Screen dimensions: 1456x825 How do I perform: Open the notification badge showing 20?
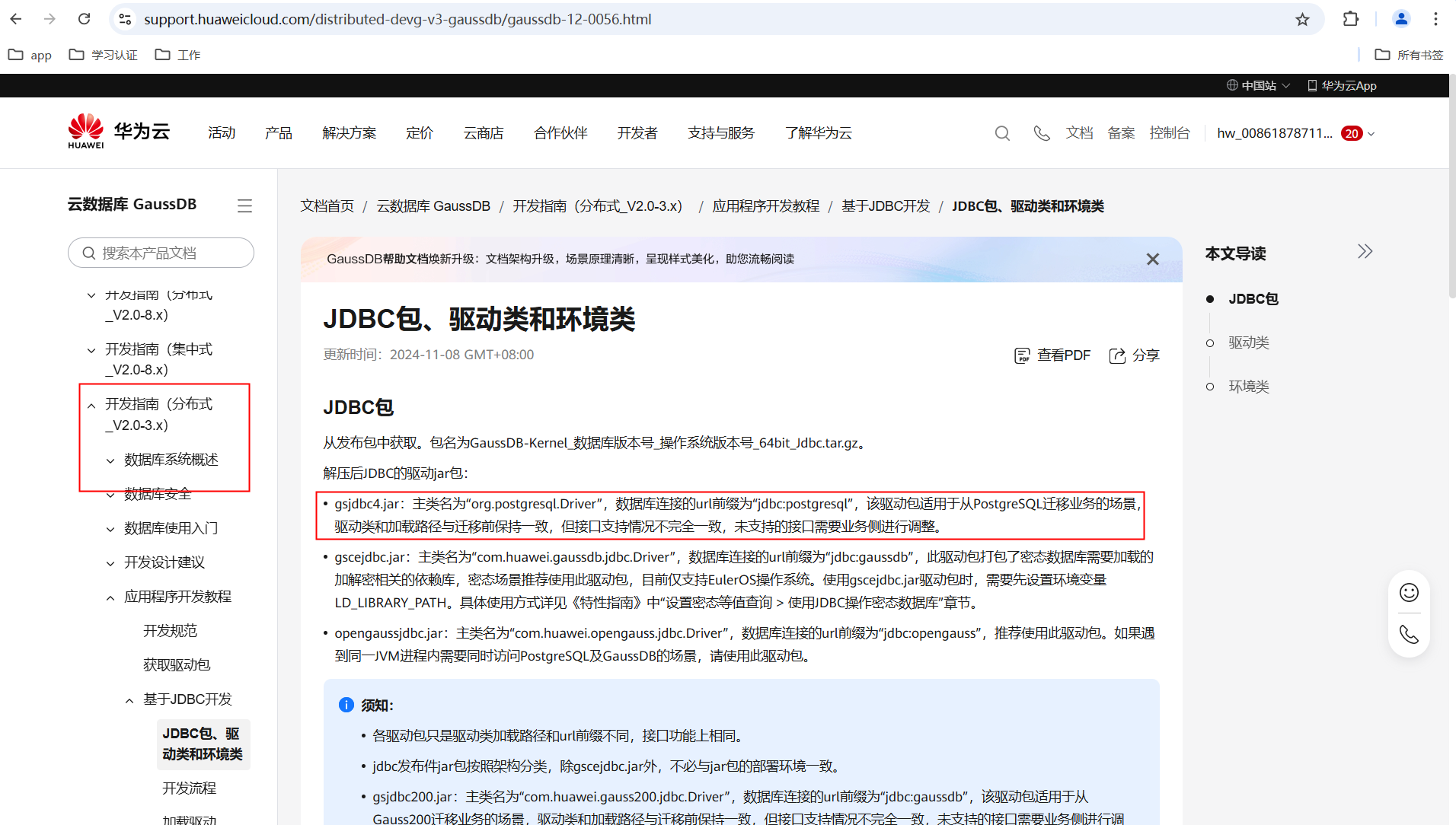click(x=1352, y=133)
